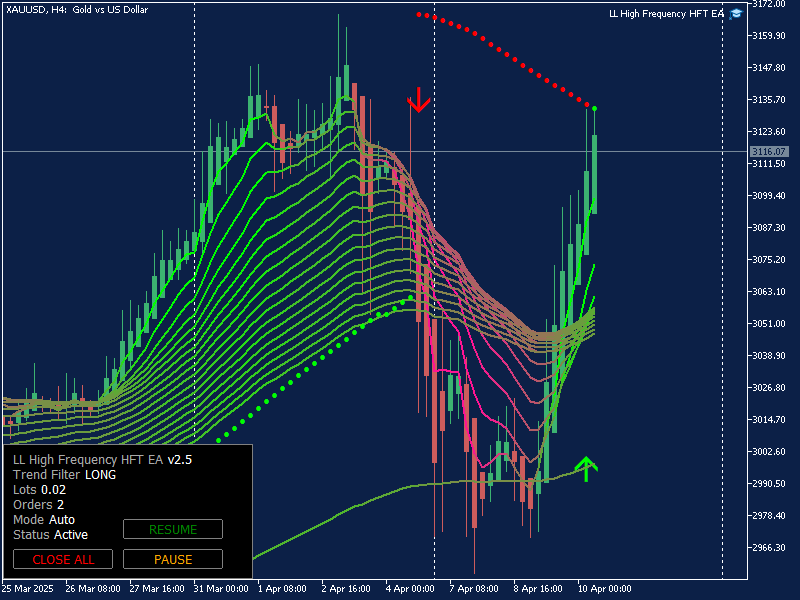
Task: Click the 2990.50 price scale label
Action: 769,484
